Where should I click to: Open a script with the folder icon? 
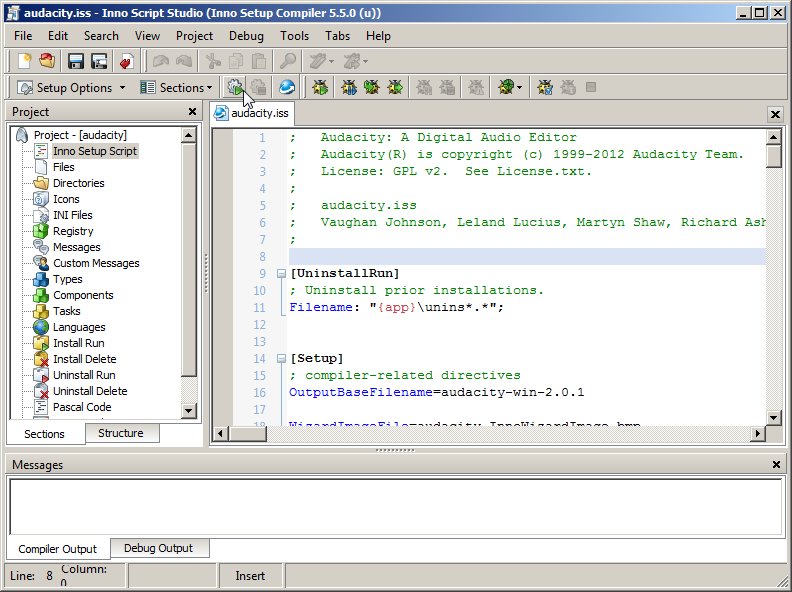(x=47, y=62)
